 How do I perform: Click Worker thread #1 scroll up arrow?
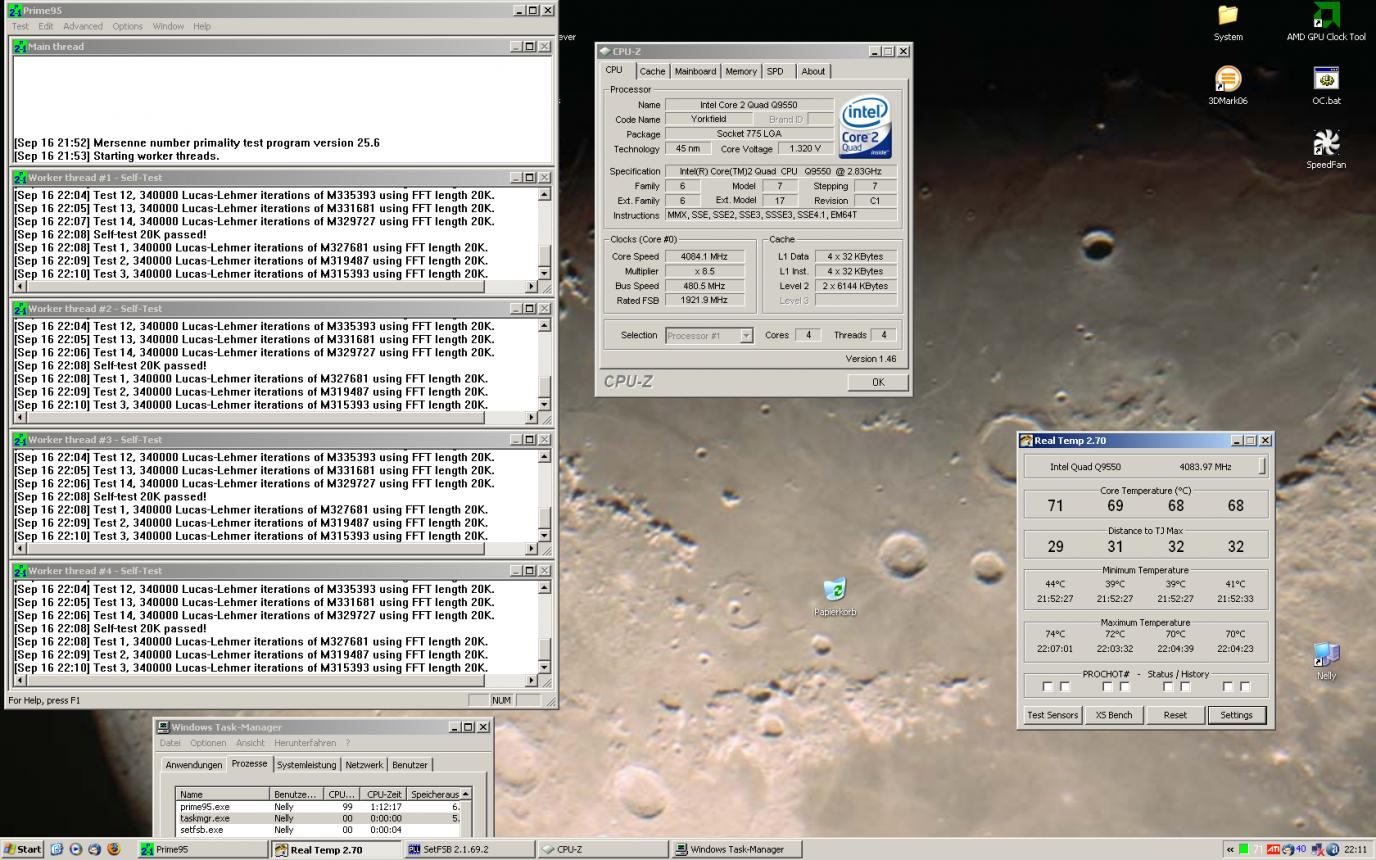point(544,194)
